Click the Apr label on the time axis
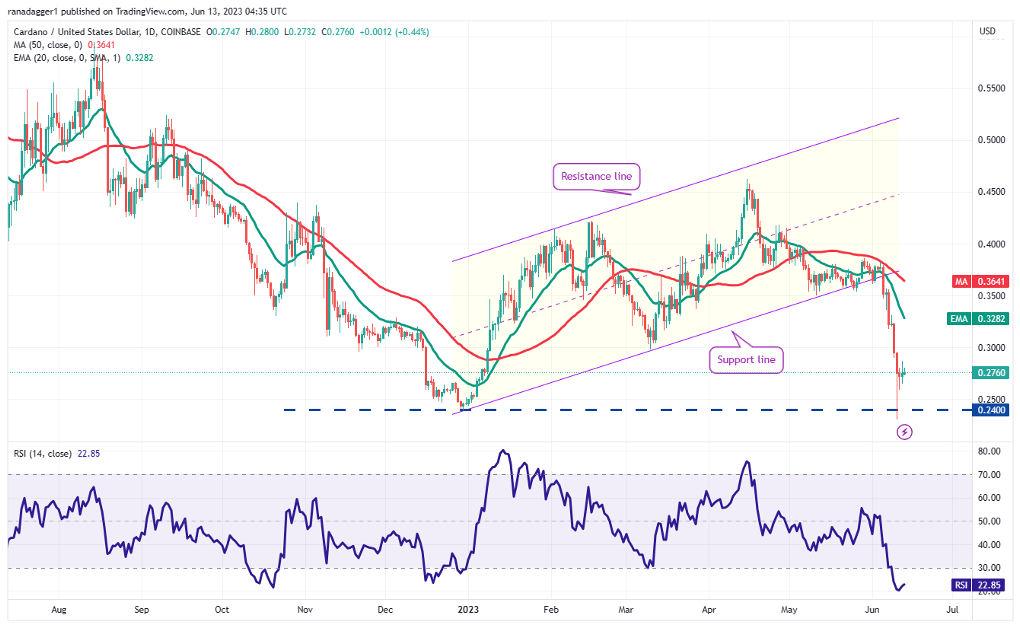 click(709, 609)
